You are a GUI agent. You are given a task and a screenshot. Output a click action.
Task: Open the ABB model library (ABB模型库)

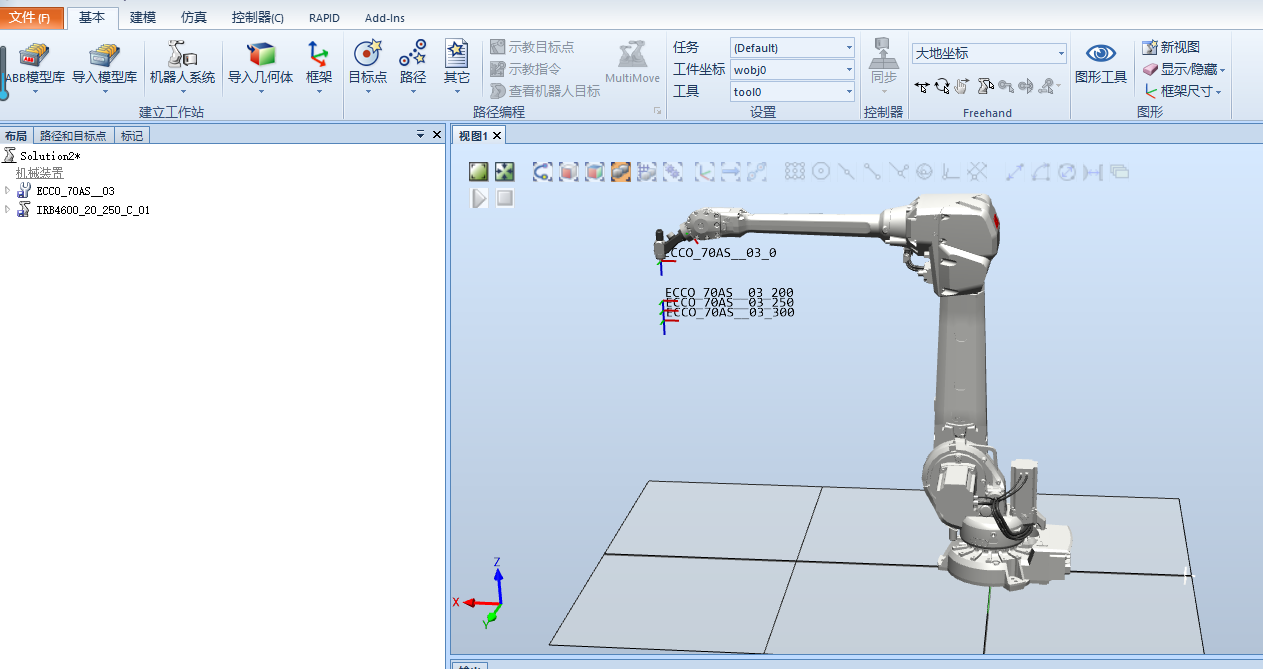(x=35, y=67)
